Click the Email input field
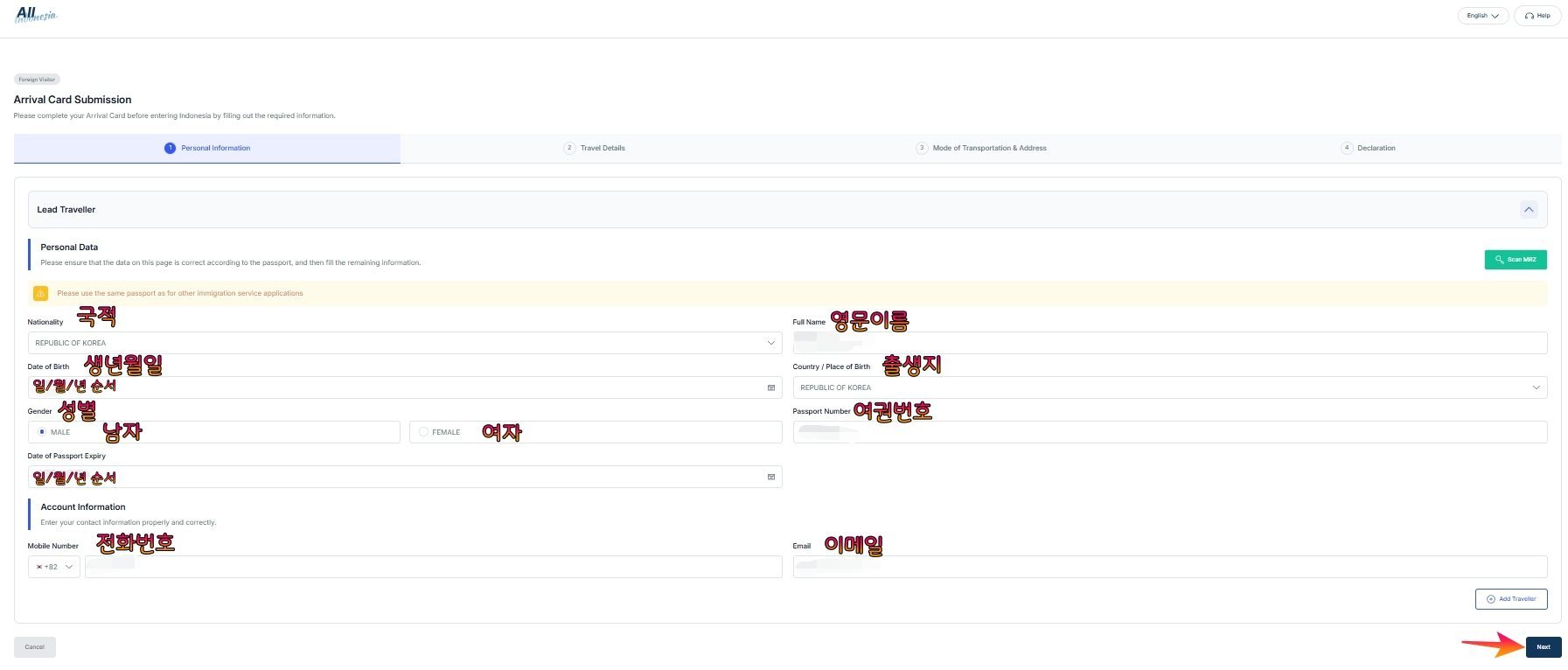Viewport: 1568px width, 670px height. (x=1170, y=567)
